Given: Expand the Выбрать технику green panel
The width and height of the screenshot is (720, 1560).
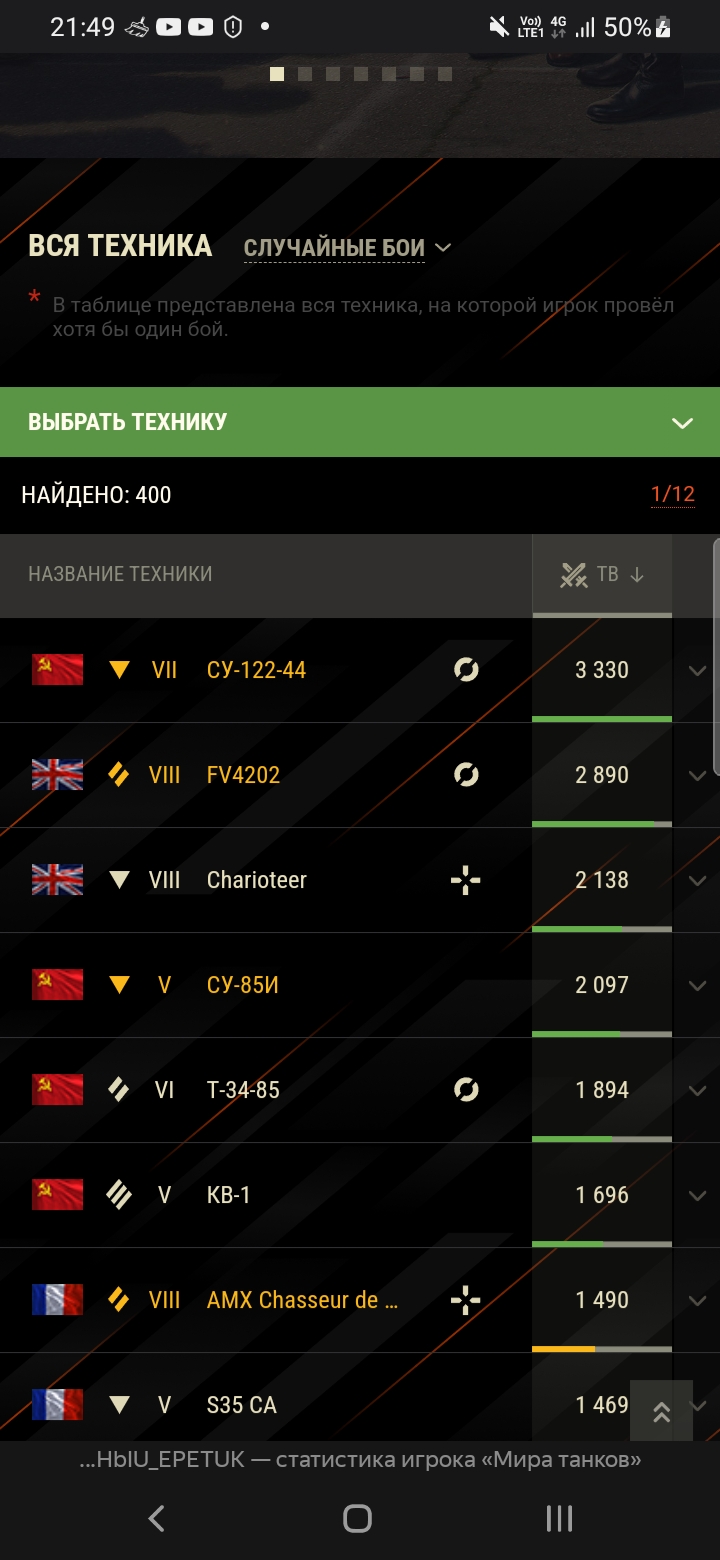Looking at the screenshot, I should (360, 422).
